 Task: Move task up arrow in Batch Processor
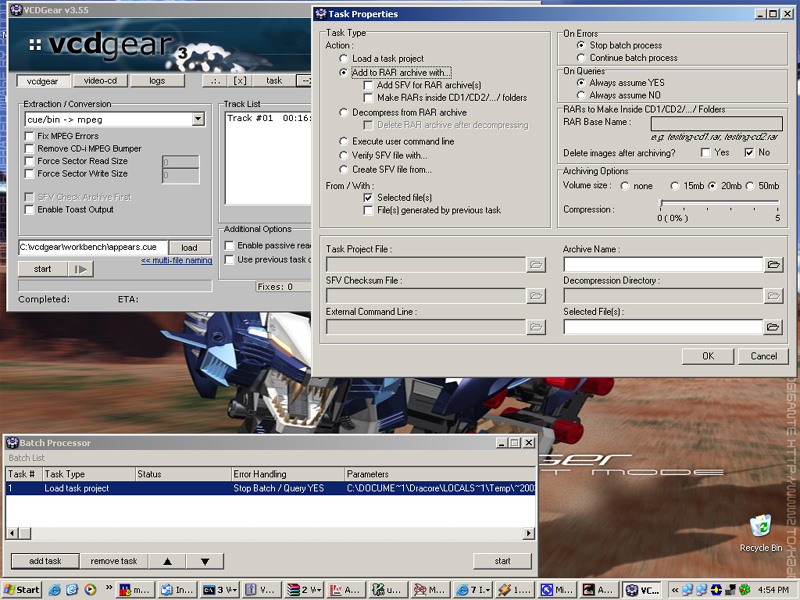coord(167,561)
